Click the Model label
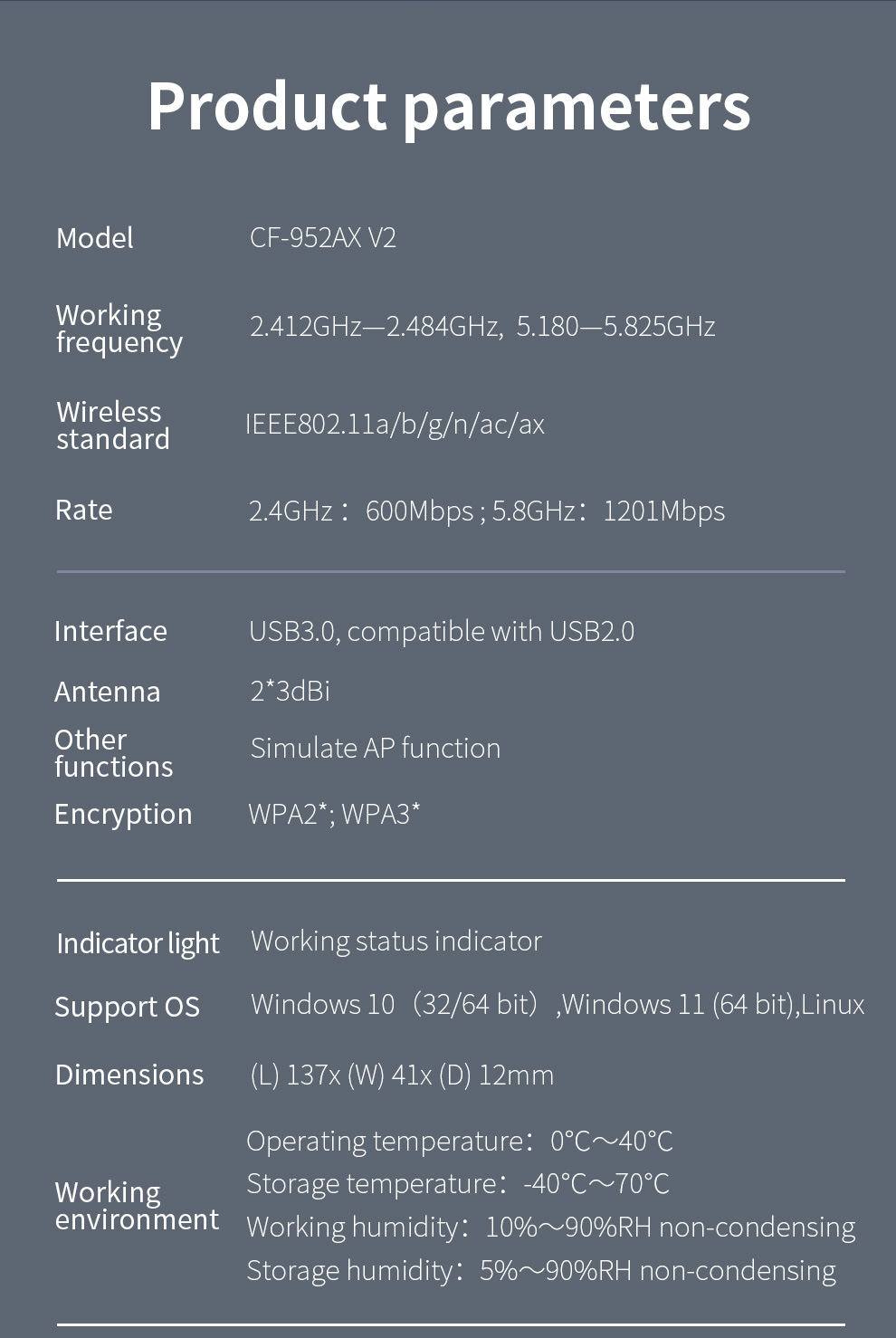 click(94, 238)
